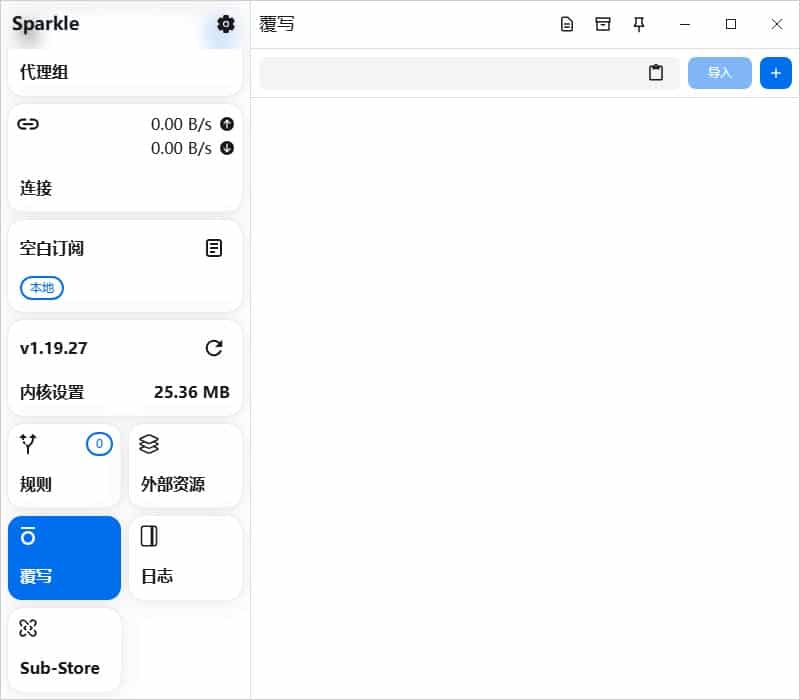Click the blue plus add button
800x700 pixels.
[776, 73]
